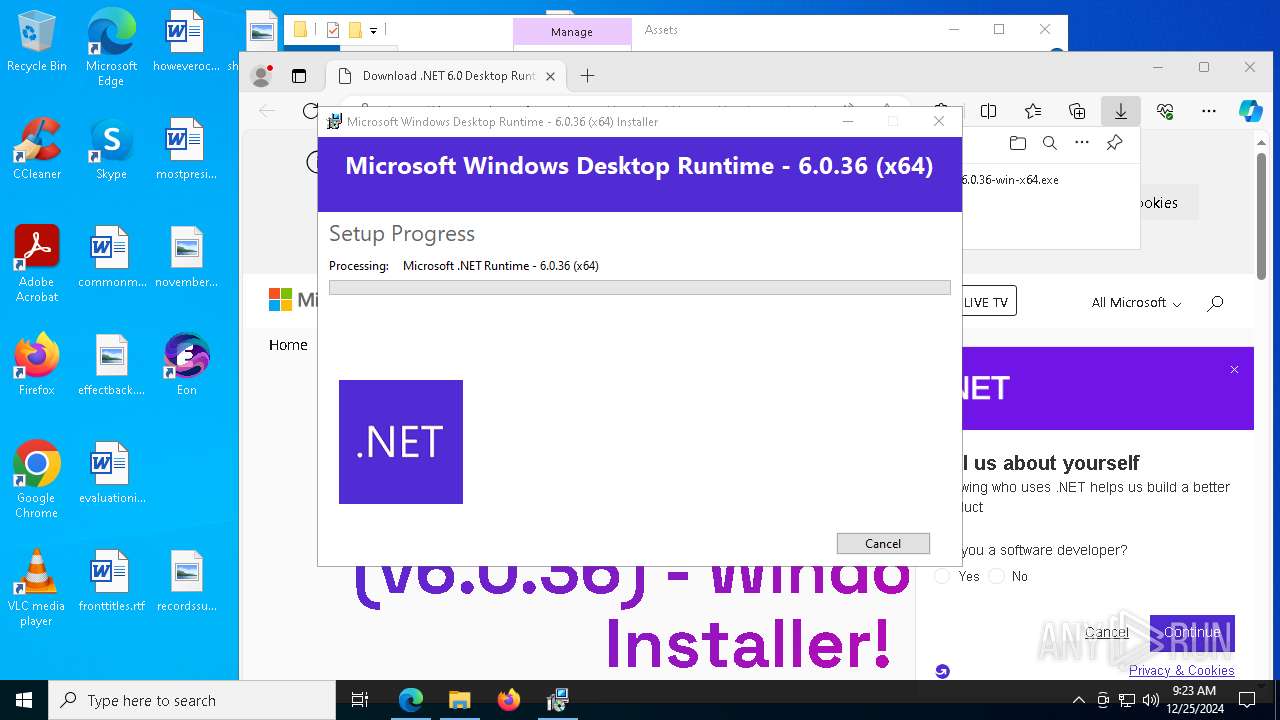Viewport: 1280px width, 720px height.
Task: Open a new Edge tab
Action: point(587,76)
